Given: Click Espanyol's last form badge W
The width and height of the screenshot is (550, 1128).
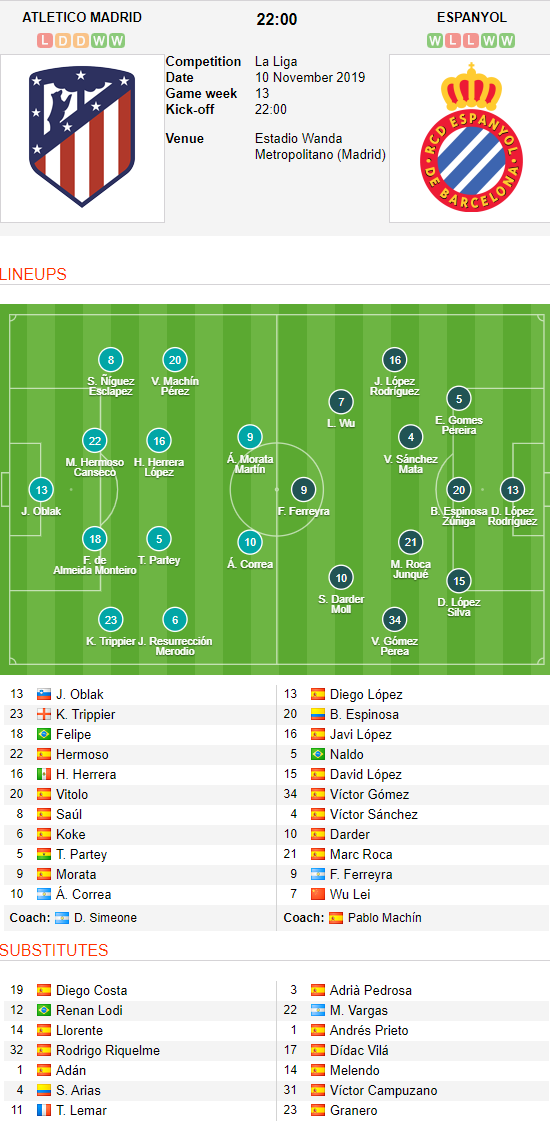Looking at the screenshot, I should pos(508,40).
